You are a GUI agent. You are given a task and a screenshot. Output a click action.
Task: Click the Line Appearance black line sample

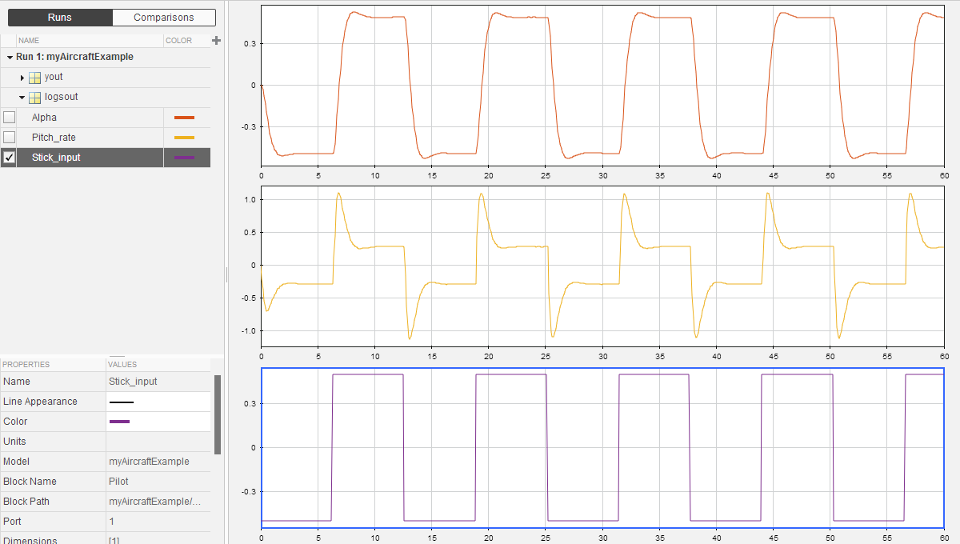(121, 402)
